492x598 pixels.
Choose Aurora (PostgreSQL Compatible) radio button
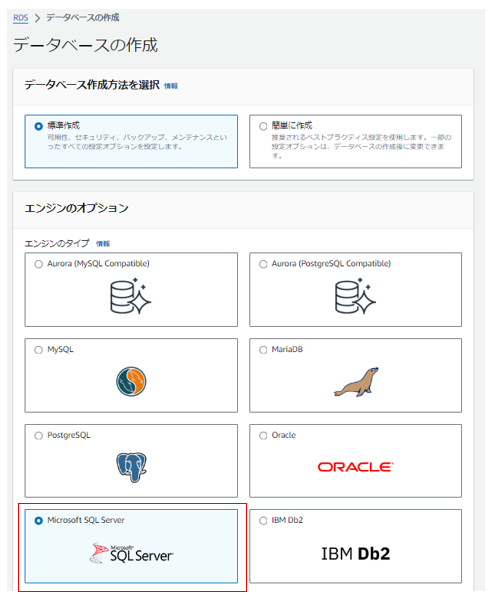pos(263,264)
